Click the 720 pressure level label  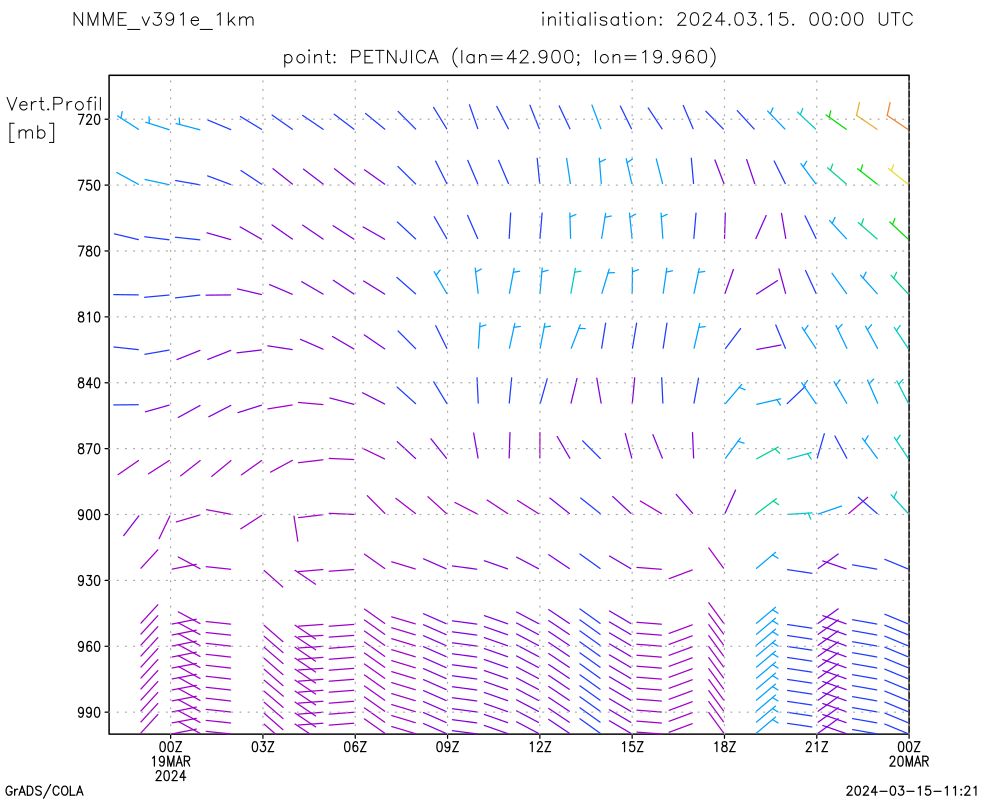tap(89, 119)
